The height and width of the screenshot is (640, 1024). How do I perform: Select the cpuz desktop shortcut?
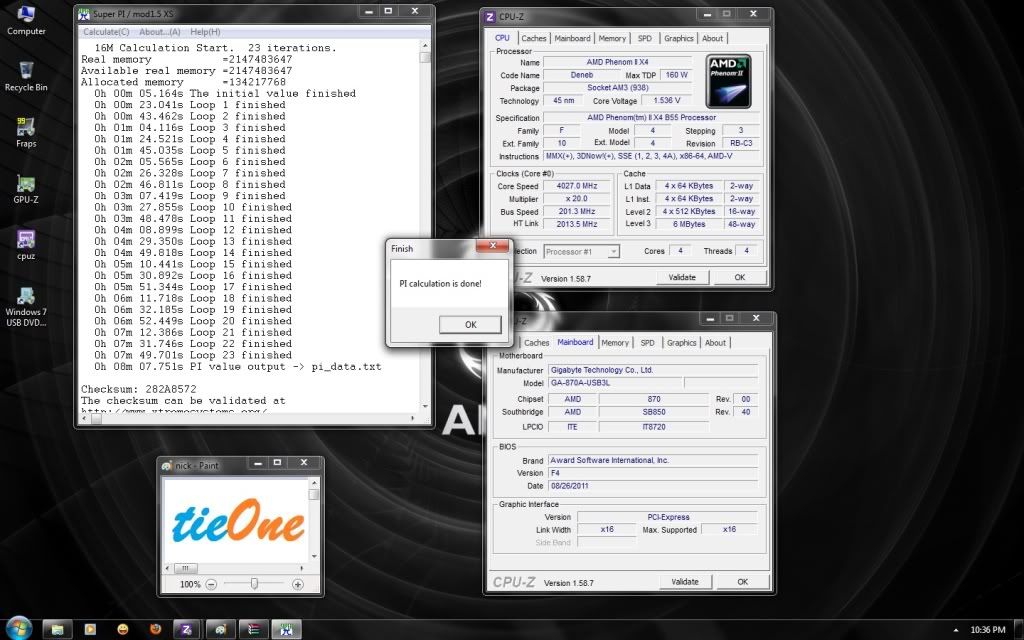point(26,245)
